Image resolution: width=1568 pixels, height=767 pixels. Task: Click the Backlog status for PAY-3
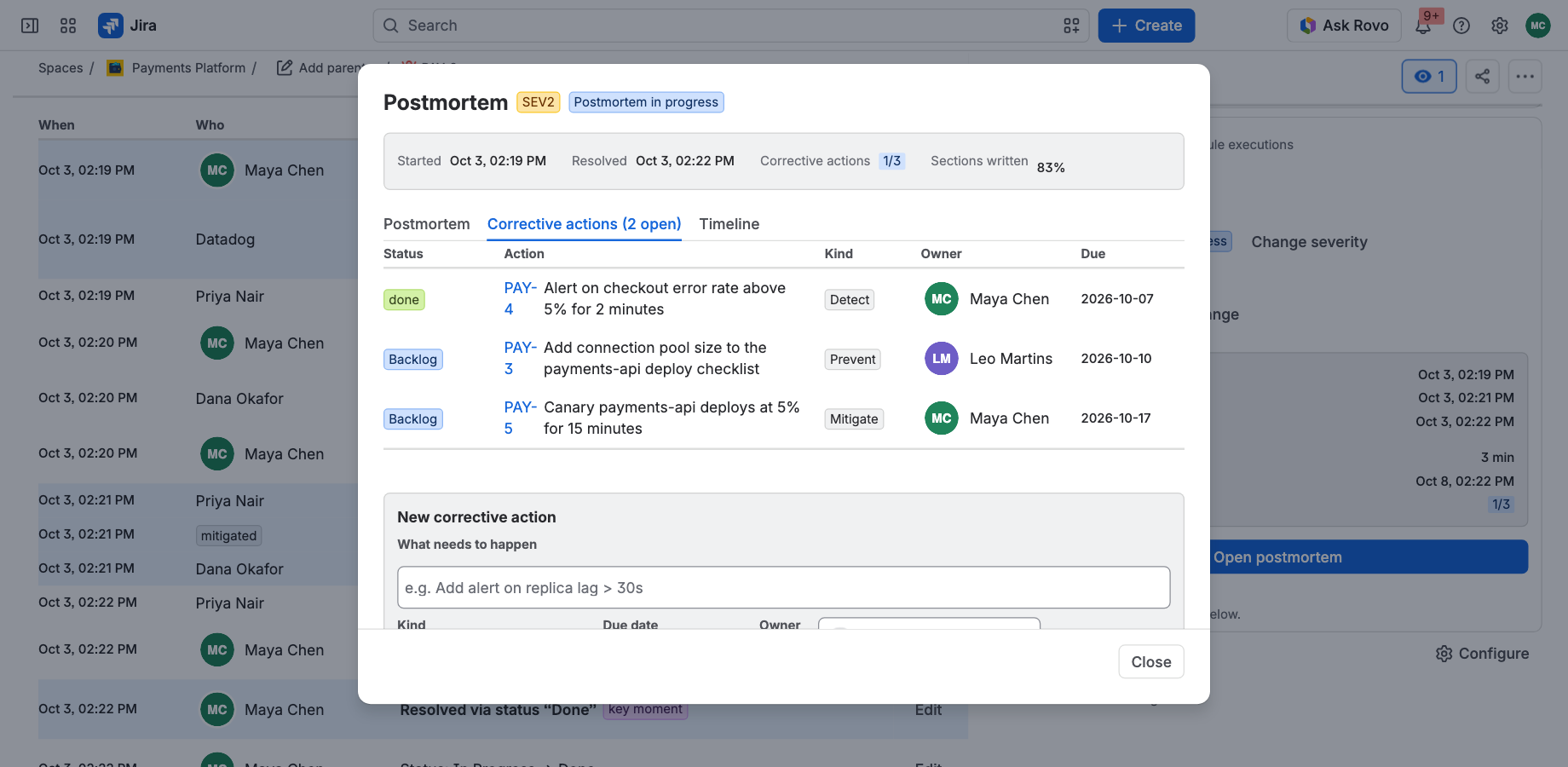(x=413, y=360)
